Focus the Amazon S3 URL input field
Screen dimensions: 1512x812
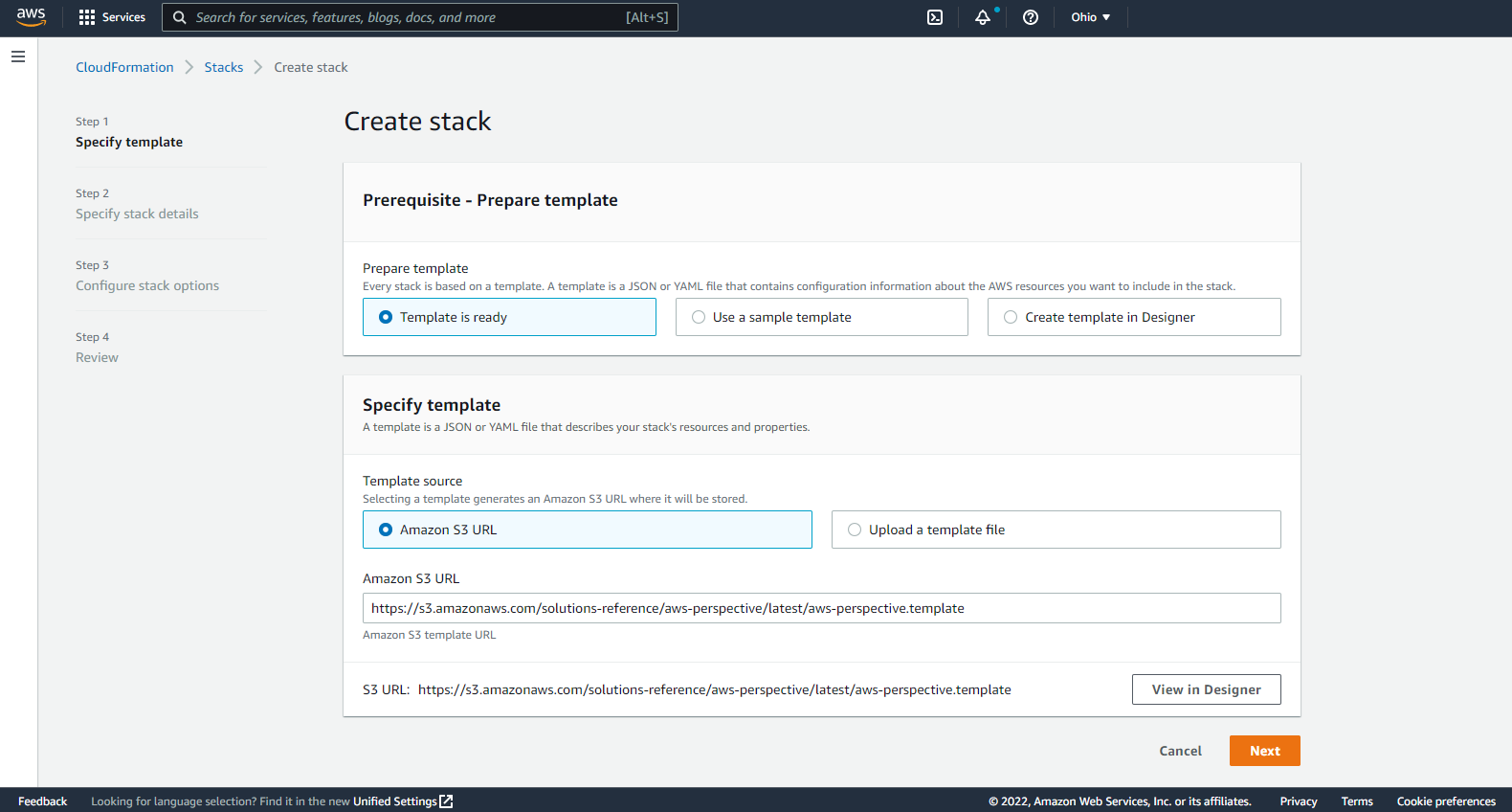pos(822,608)
